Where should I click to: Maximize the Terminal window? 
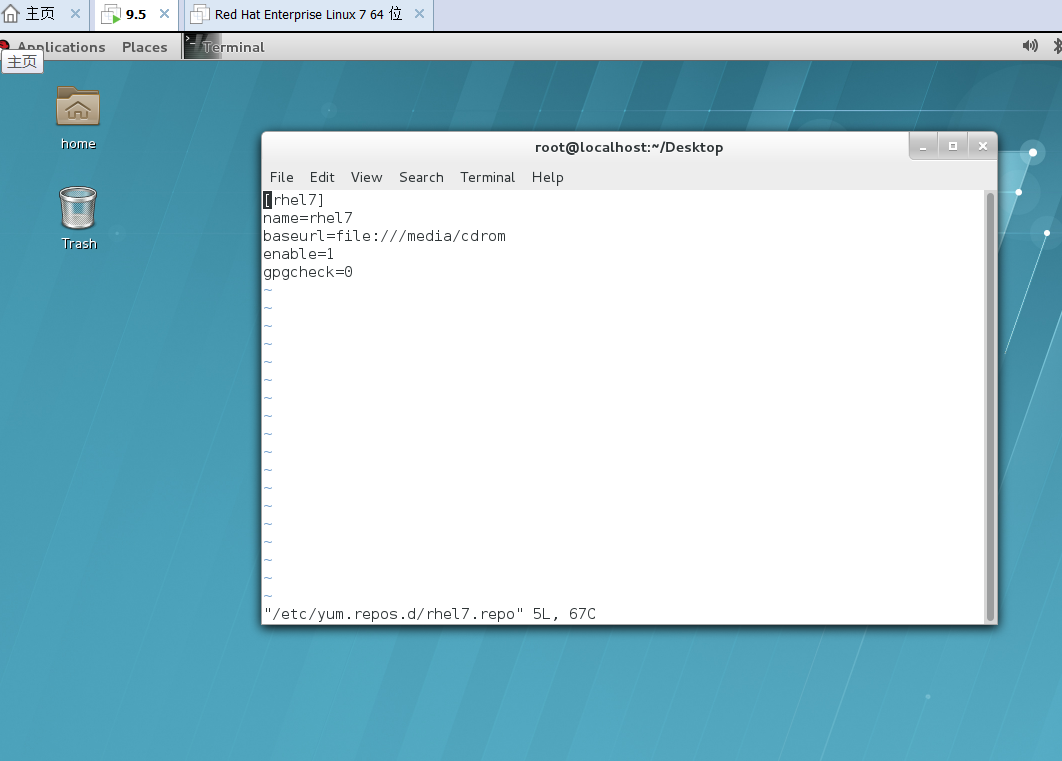point(953,146)
